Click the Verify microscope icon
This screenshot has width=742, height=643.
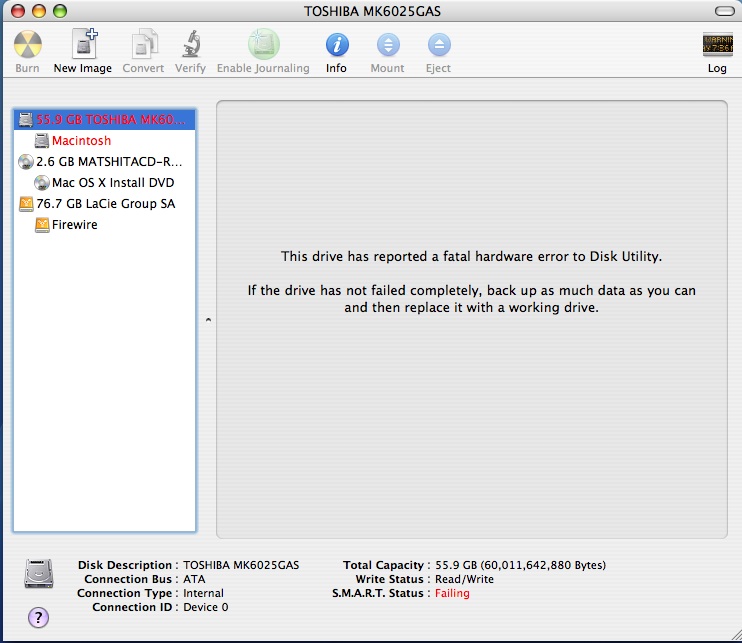[192, 44]
